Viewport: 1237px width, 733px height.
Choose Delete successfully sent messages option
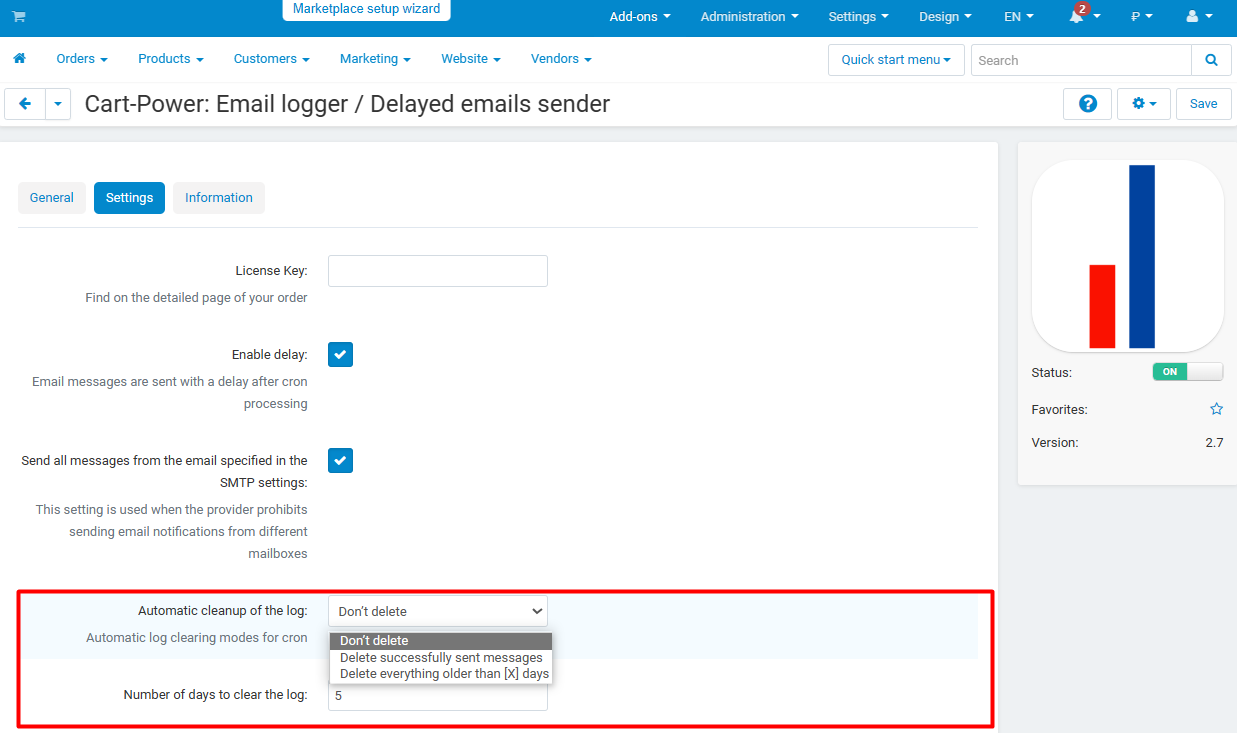coord(441,658)
